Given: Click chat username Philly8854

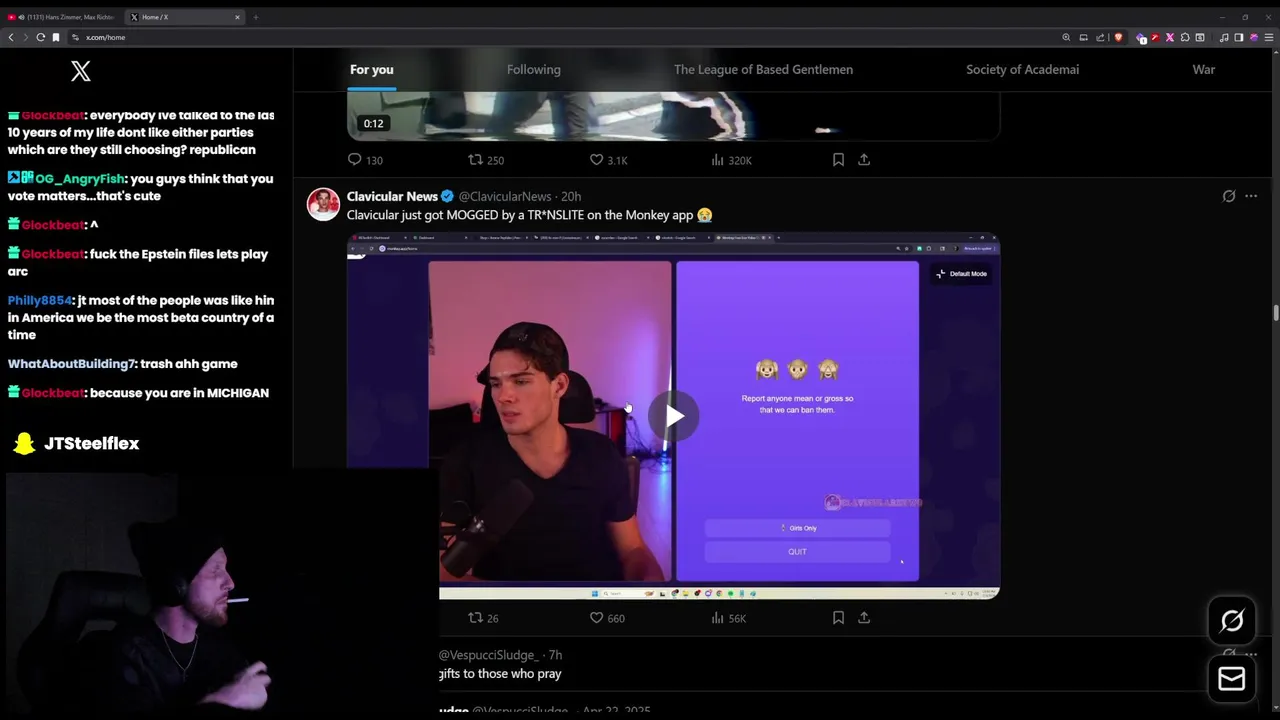Looking at the screenshot, I should 39,300.
